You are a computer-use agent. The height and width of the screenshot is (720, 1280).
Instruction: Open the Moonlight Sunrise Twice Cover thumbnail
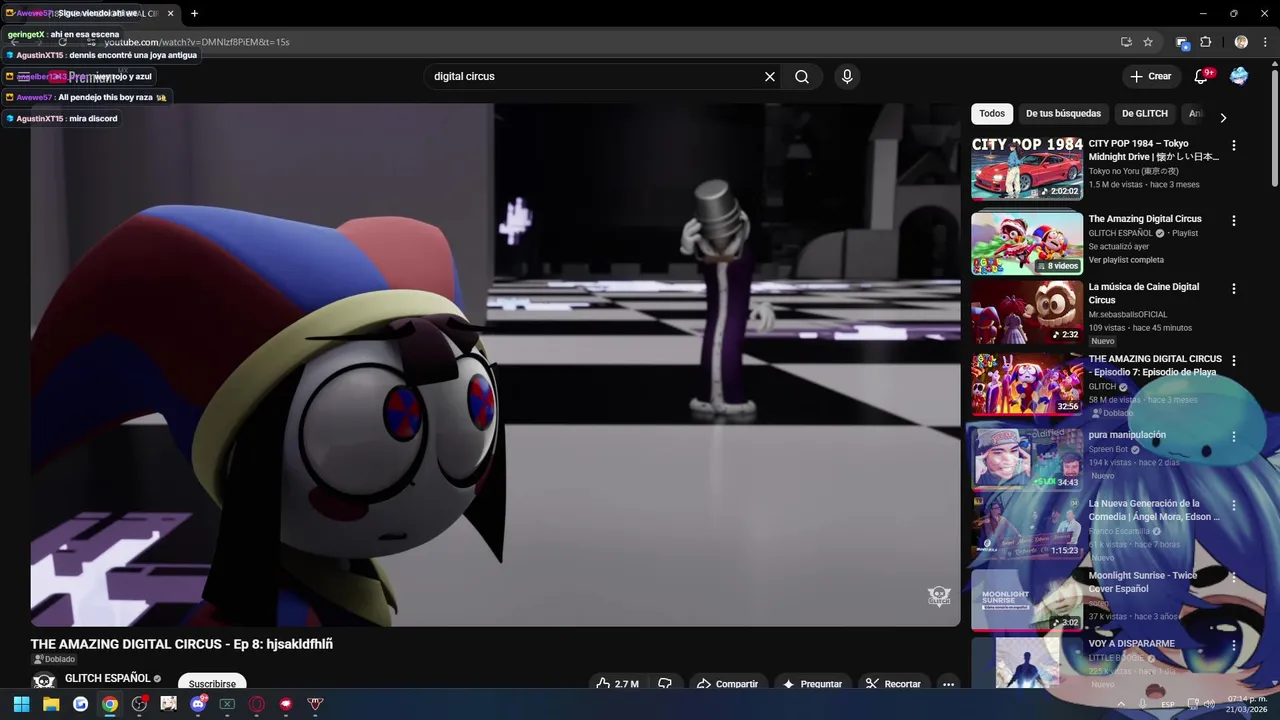(x=1027, y=601)
